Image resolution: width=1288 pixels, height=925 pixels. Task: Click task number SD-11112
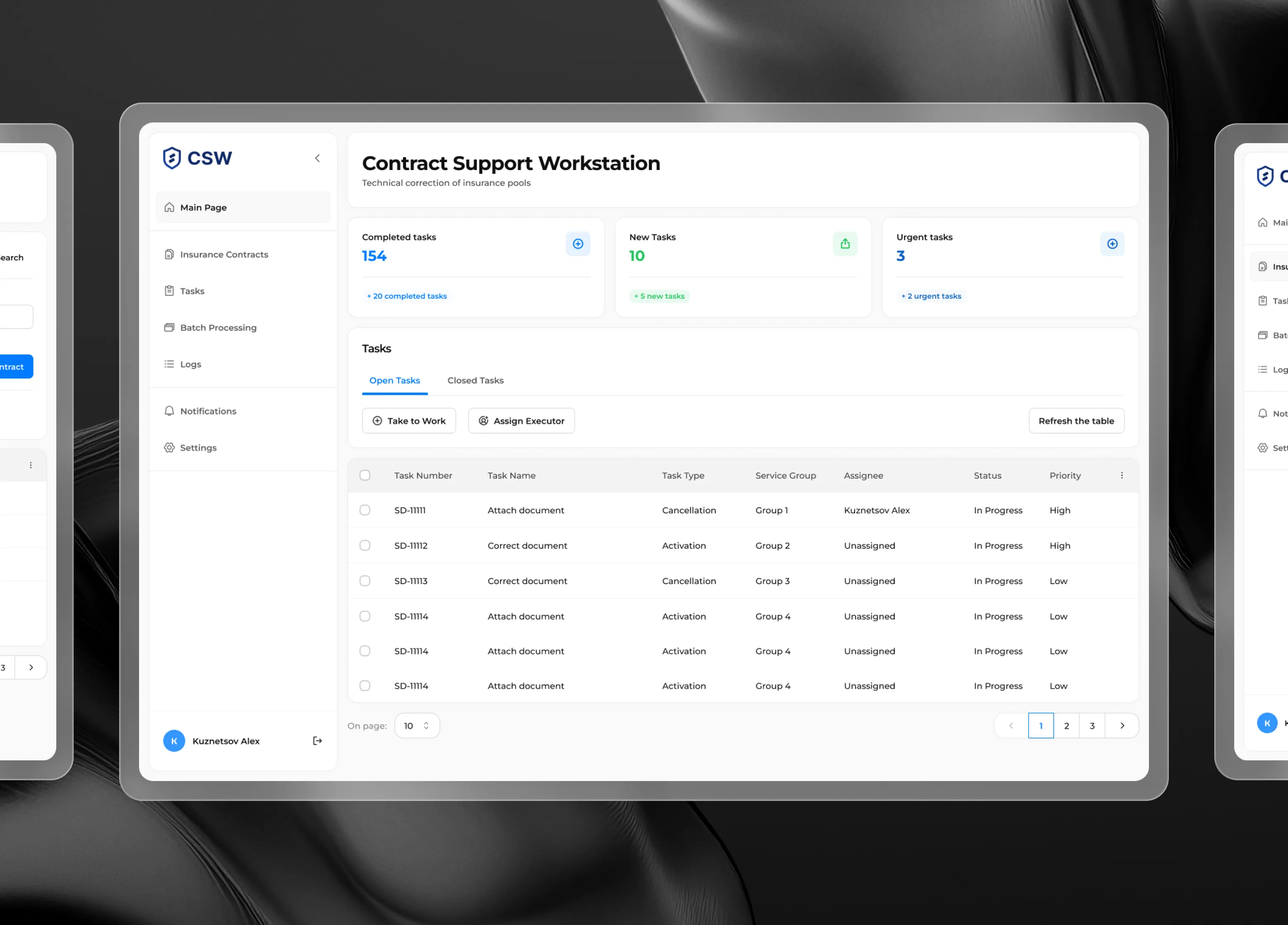(411, 545)
